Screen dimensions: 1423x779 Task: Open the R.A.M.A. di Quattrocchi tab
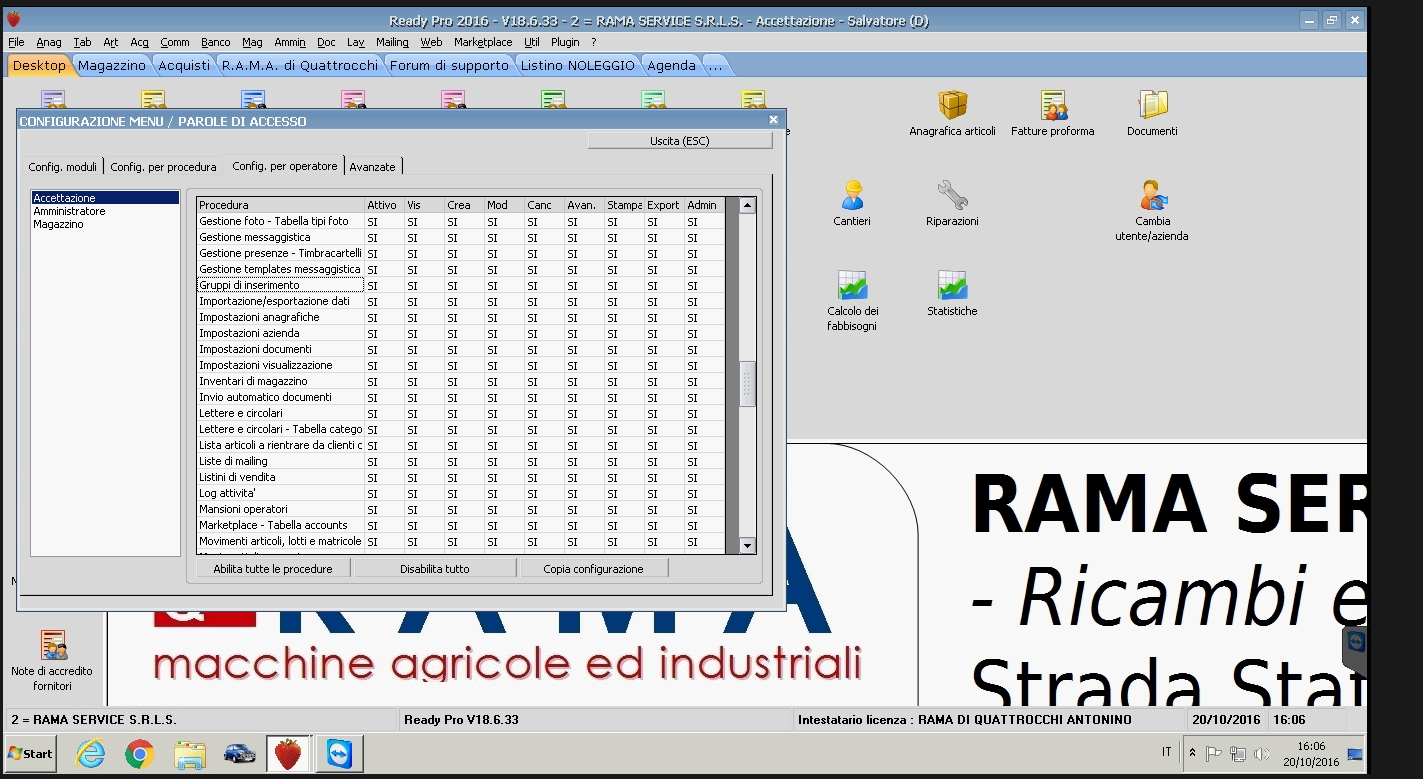pos(300,65)
